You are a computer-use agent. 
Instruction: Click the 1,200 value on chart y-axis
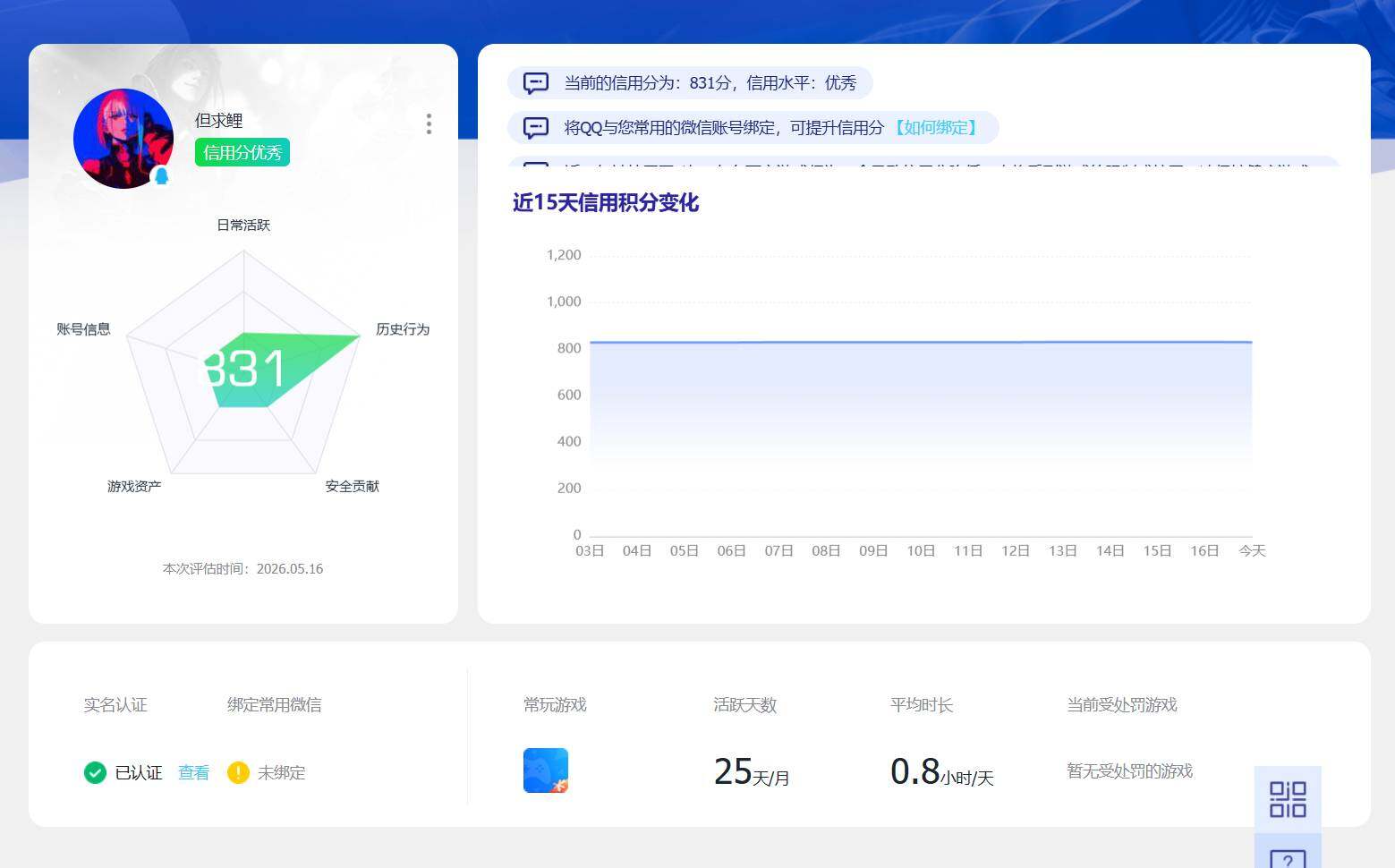(x=564, y=255)
